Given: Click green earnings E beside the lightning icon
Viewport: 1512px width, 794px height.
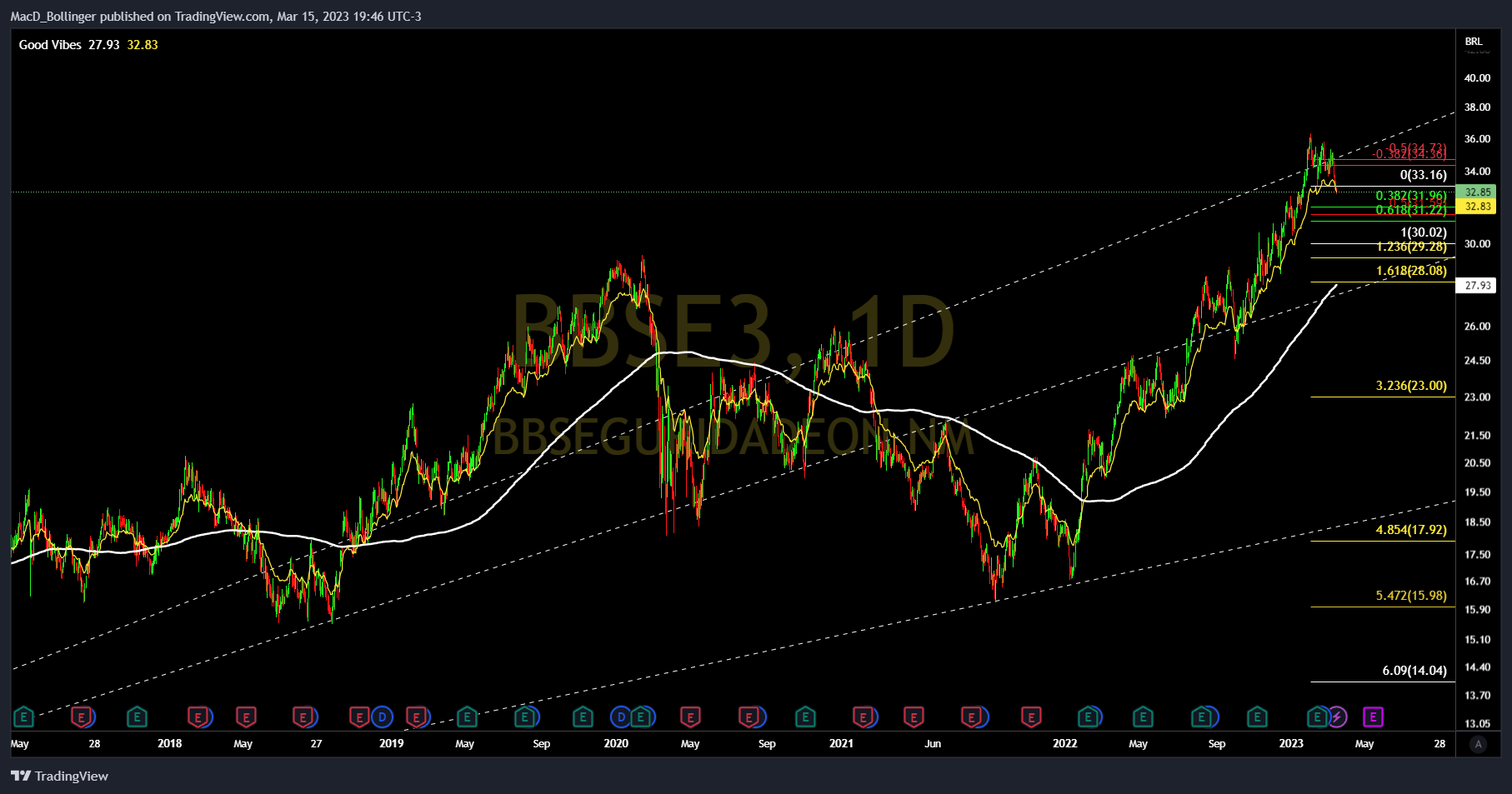Looking at the screenshot, I should point(1317,717).
